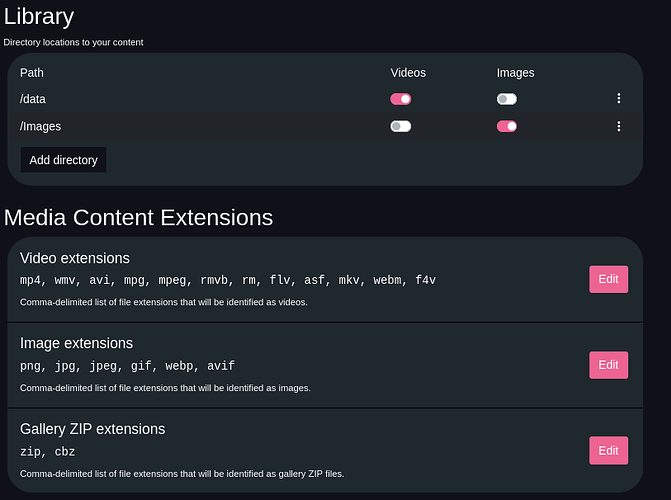
Task: Click the Add directory button
Action: tap(63, 160)
